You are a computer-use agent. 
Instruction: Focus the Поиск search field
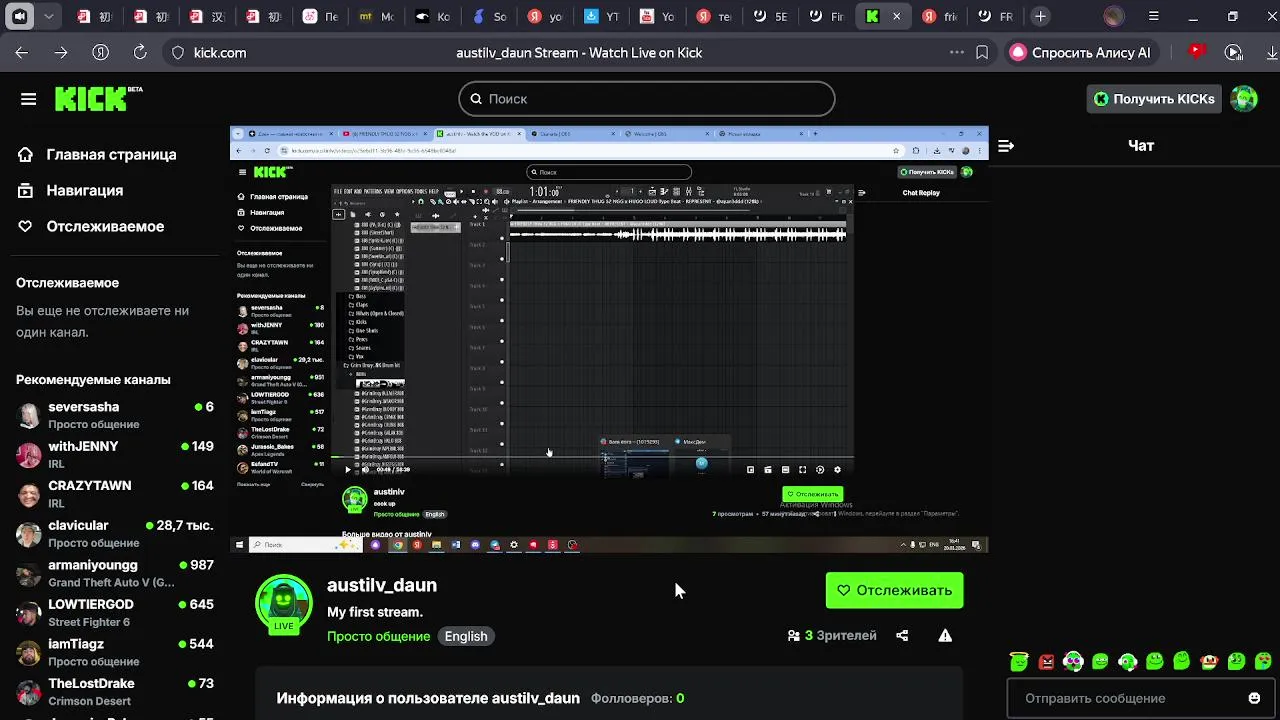pos(646,99)
